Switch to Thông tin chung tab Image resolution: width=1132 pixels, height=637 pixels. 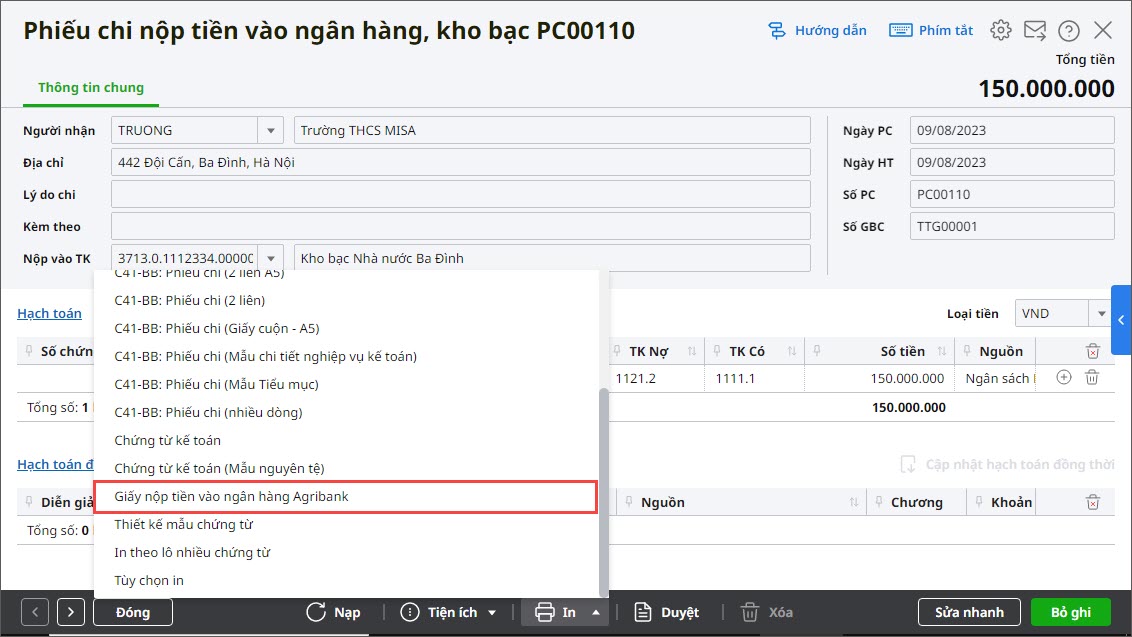(91, 88)
